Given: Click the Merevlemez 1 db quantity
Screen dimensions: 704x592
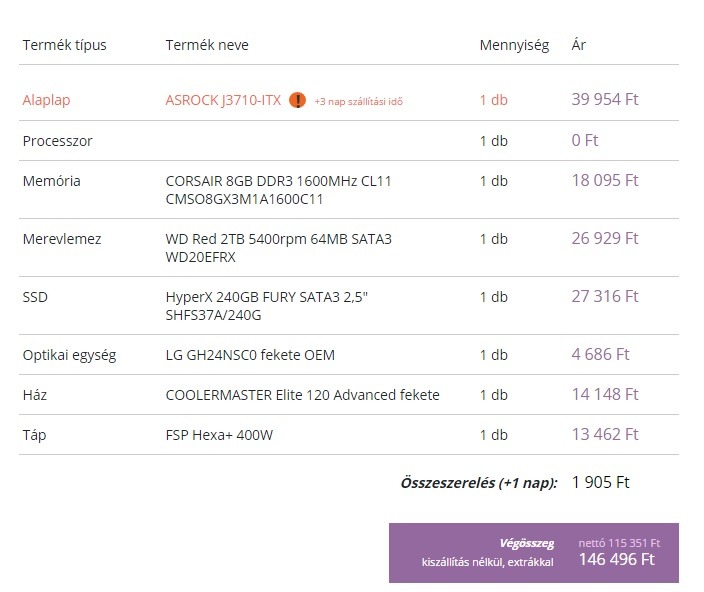Looking at the screenshot, I should [x=493, y=239].
